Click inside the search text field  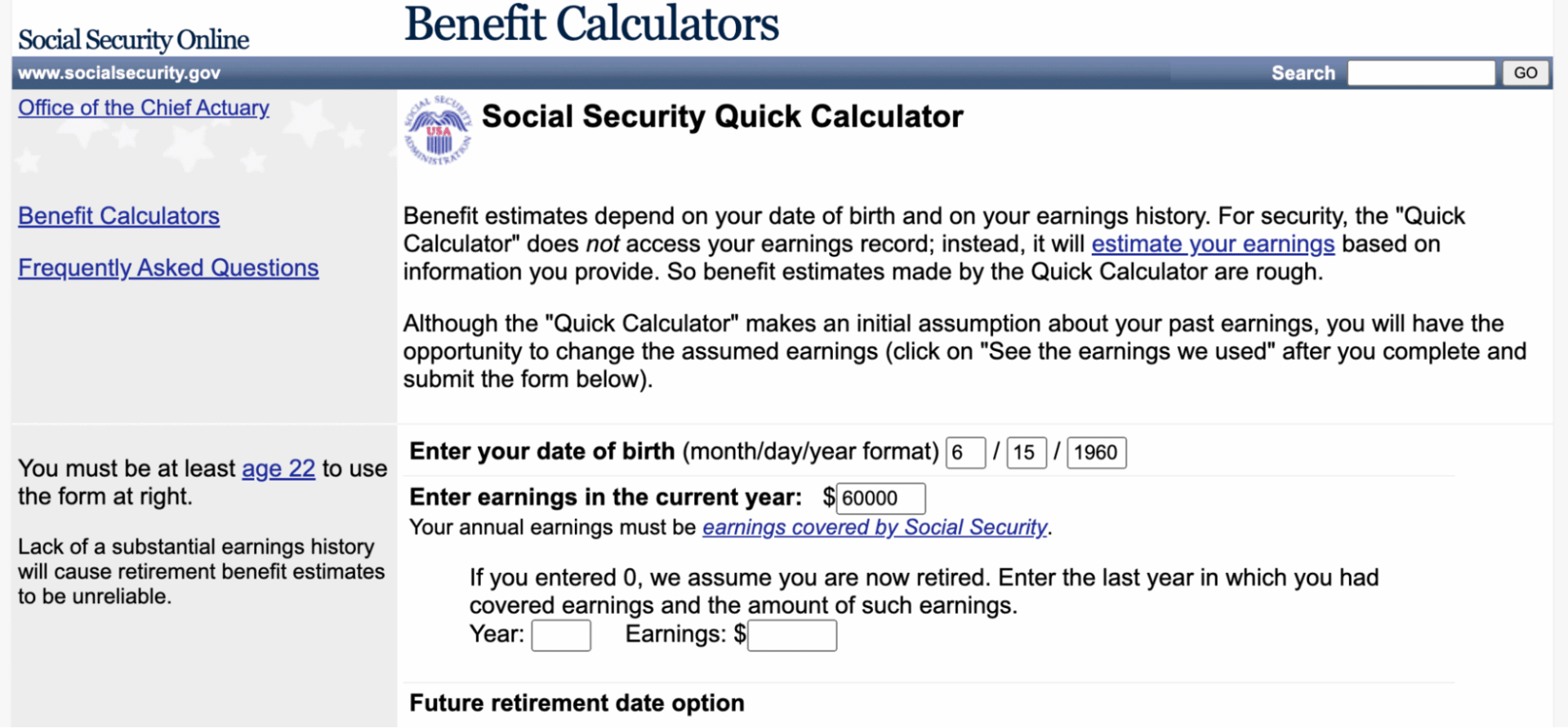(x=1421, y=73)
